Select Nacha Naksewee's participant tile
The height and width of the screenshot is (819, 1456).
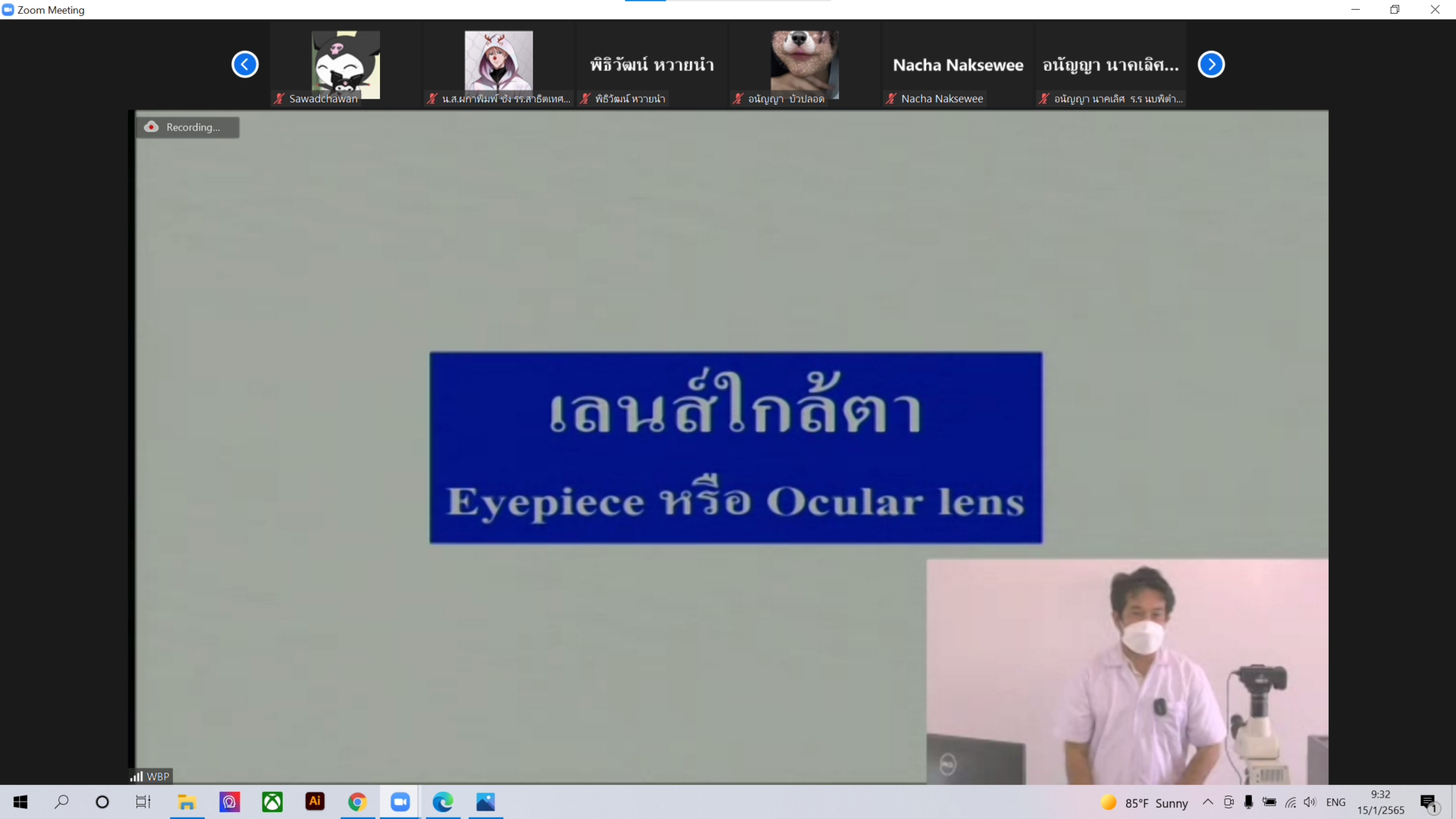(x=958, y=65)
